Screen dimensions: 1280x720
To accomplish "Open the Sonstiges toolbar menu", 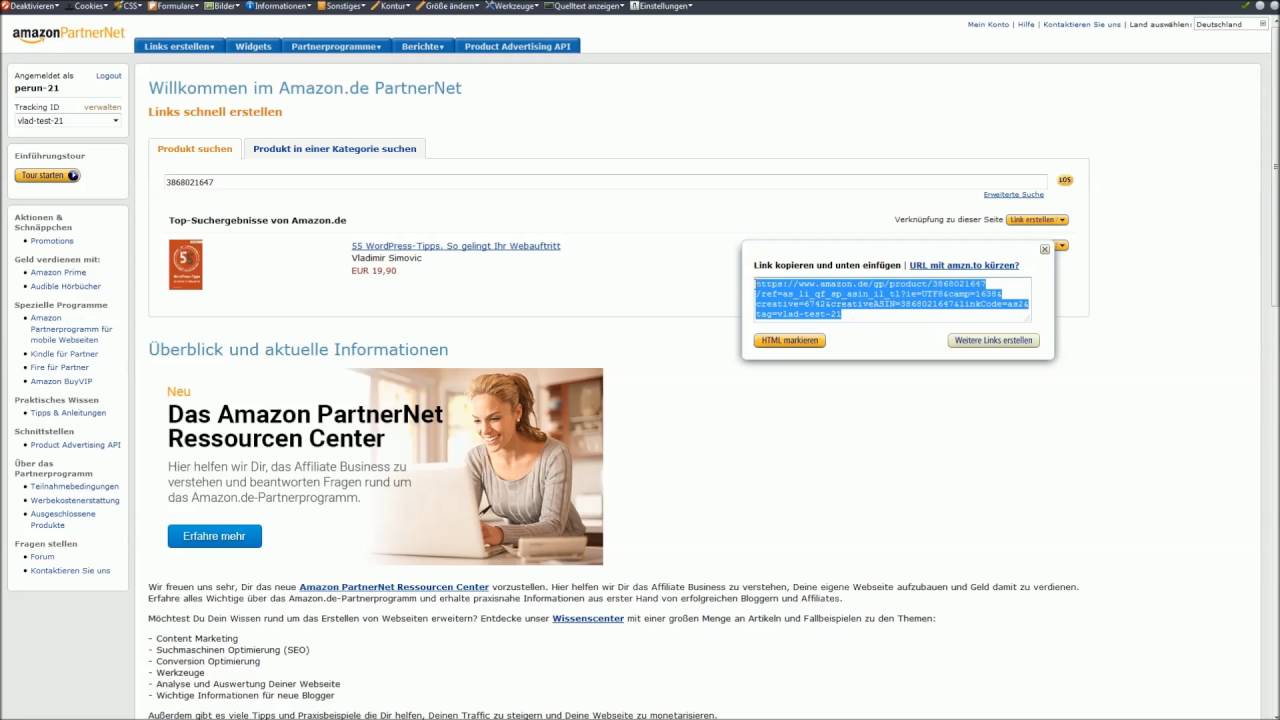I will (343, 6).
